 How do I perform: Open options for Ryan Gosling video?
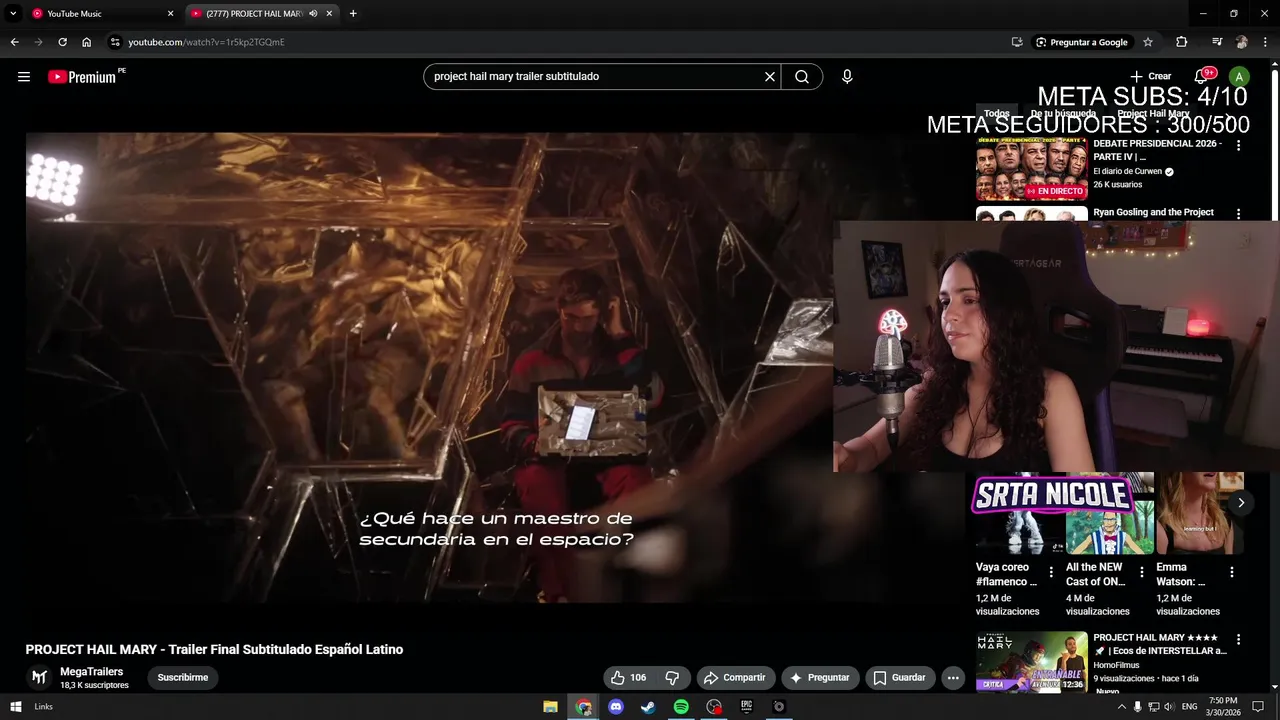click(1239, 214)
